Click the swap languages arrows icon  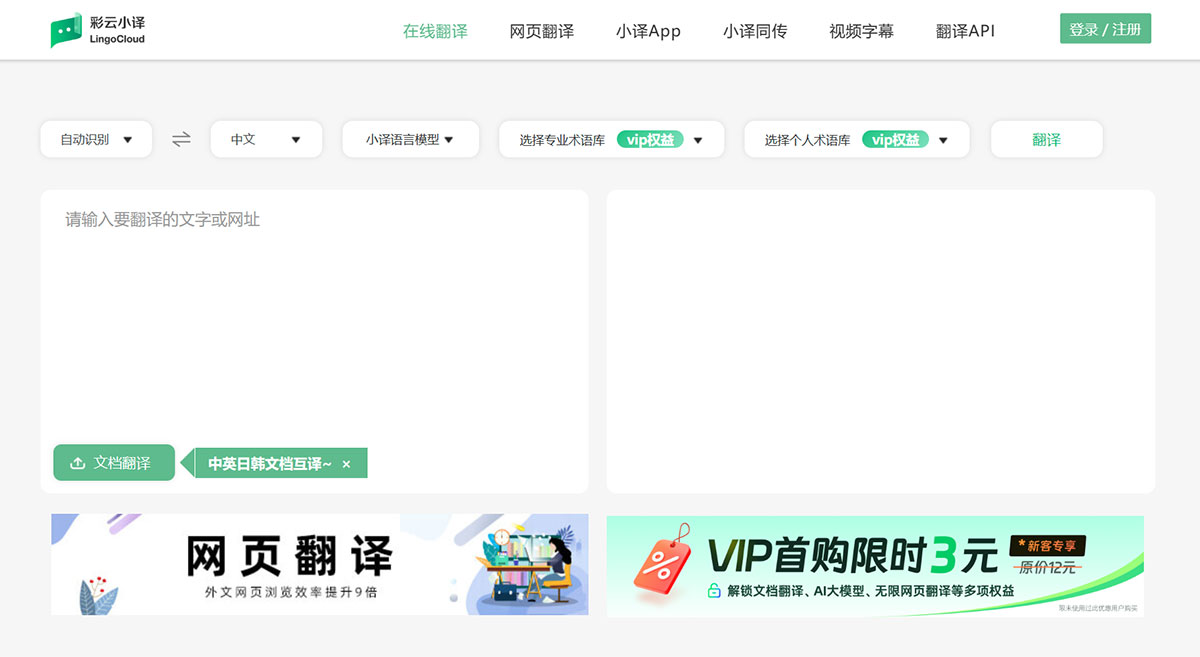coord(180,140)
